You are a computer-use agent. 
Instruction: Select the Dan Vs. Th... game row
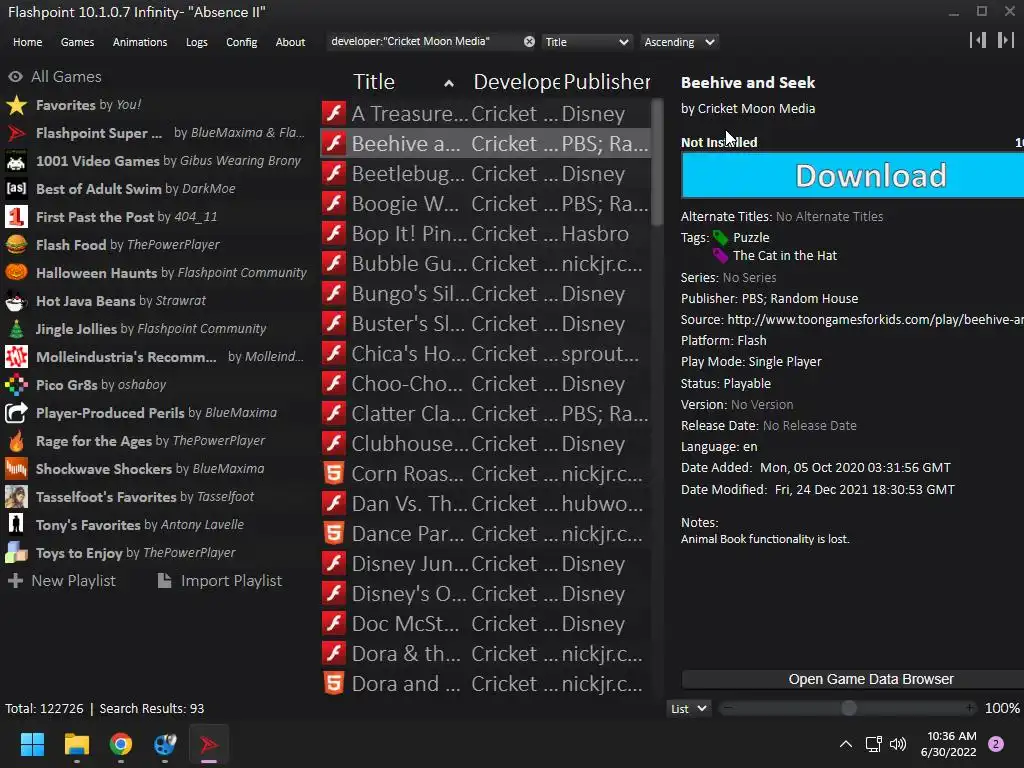487,503
